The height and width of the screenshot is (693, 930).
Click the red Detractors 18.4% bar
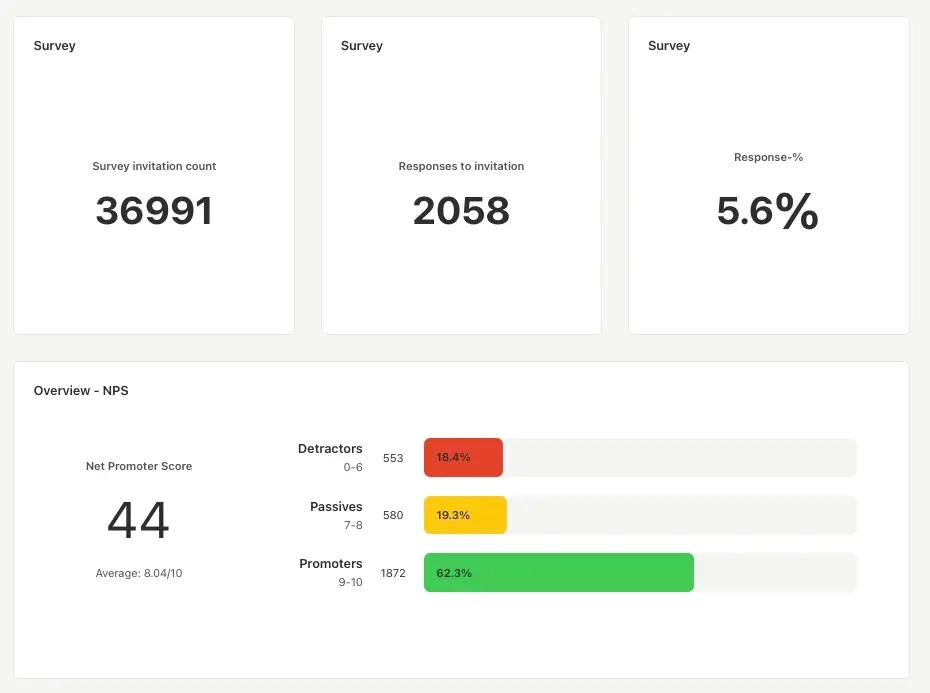(463, 457)
